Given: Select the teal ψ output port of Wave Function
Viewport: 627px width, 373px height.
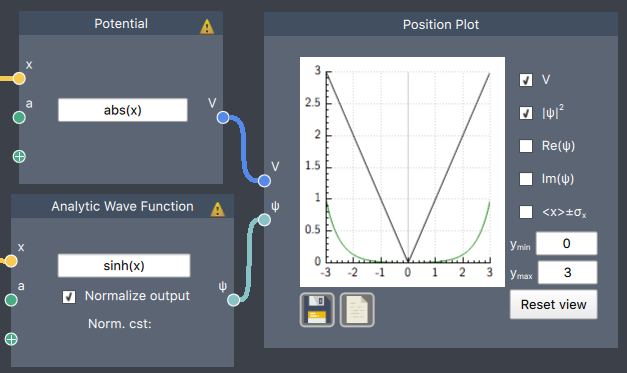Looking at the screenshot, I should [x=234, y=300].
